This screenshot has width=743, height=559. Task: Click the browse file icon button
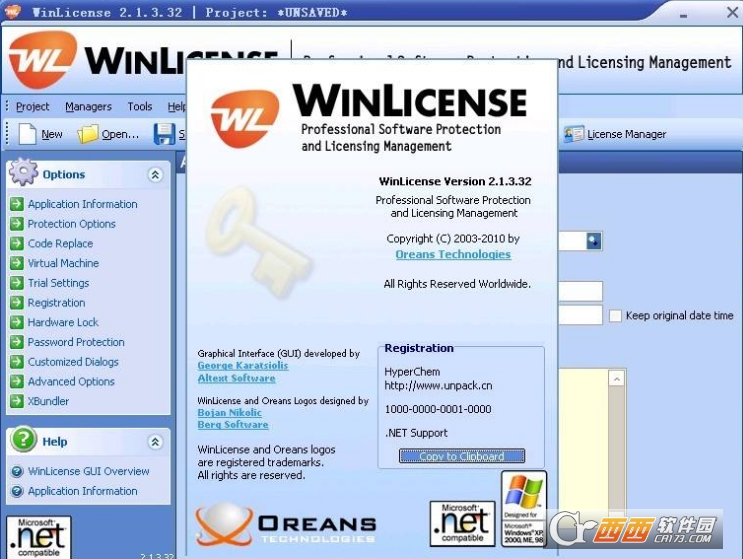click(x=594, y=241)
